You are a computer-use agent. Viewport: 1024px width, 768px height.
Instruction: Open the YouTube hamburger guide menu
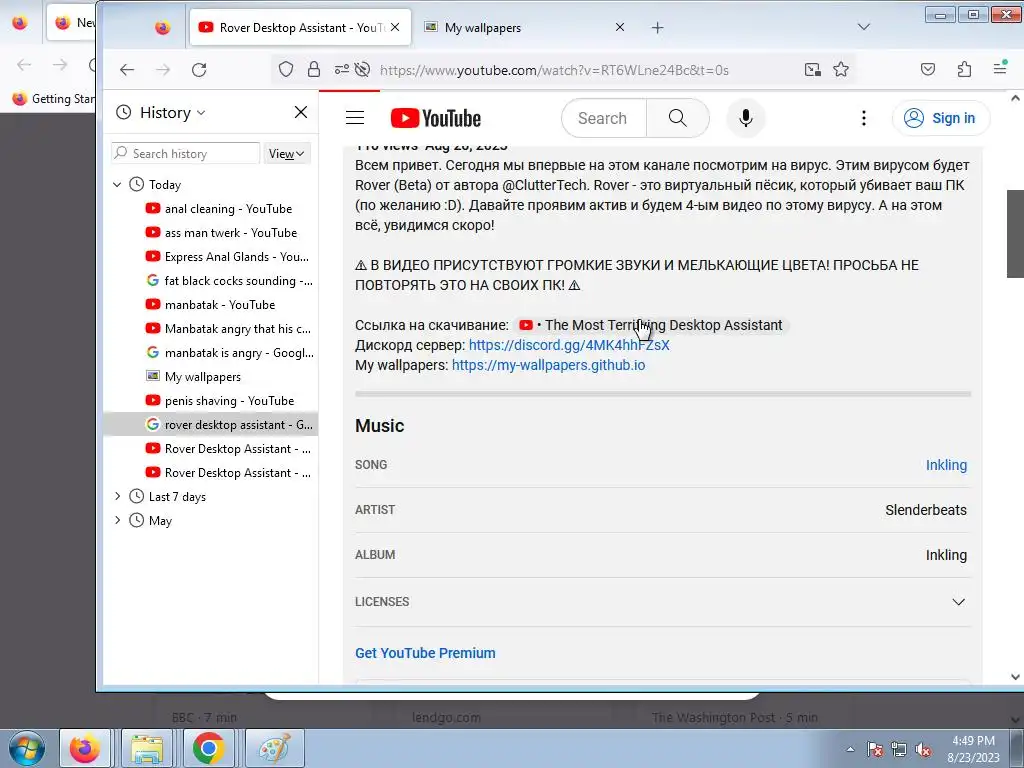click(x=355, y=118)
